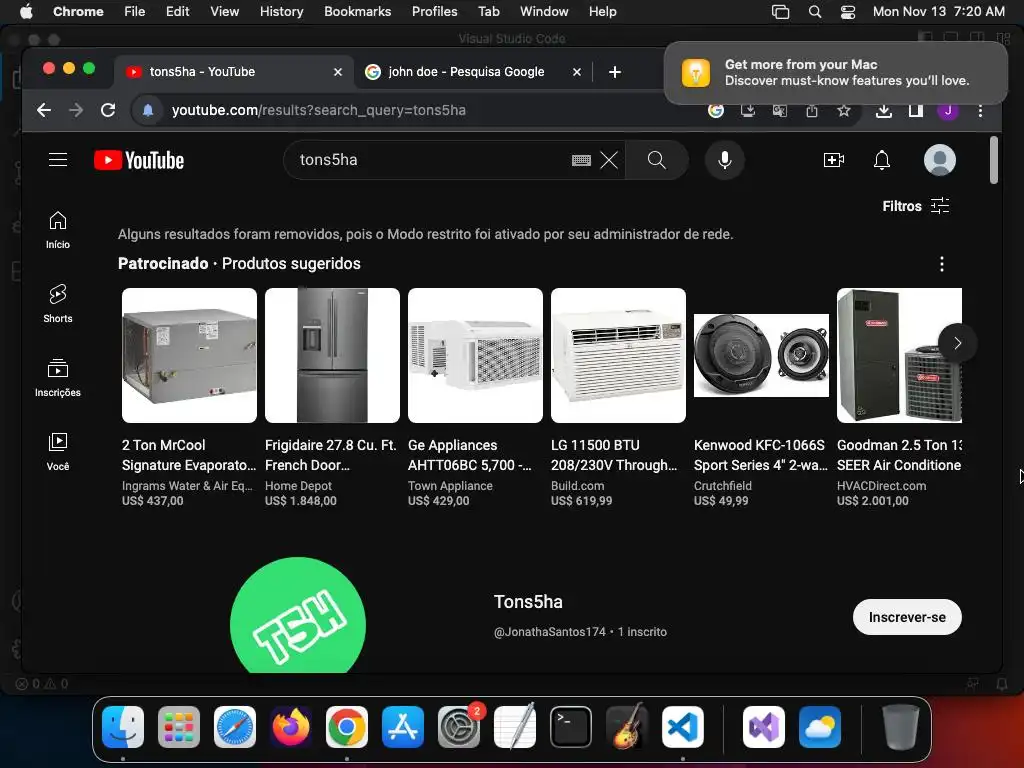Open the 2 Ton MrCool evaporator product image
The height and width of the screenshot is (768, 1024).
tap(189, 355)
